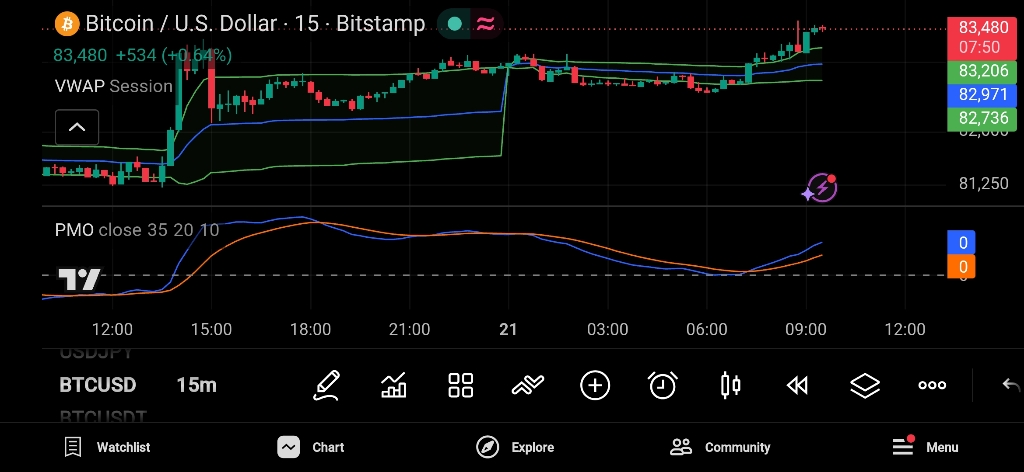Viewport: 1024px width, 472px height.
Task: Tap the PMO close 35 20 10 label
Action: pos(137,230)
